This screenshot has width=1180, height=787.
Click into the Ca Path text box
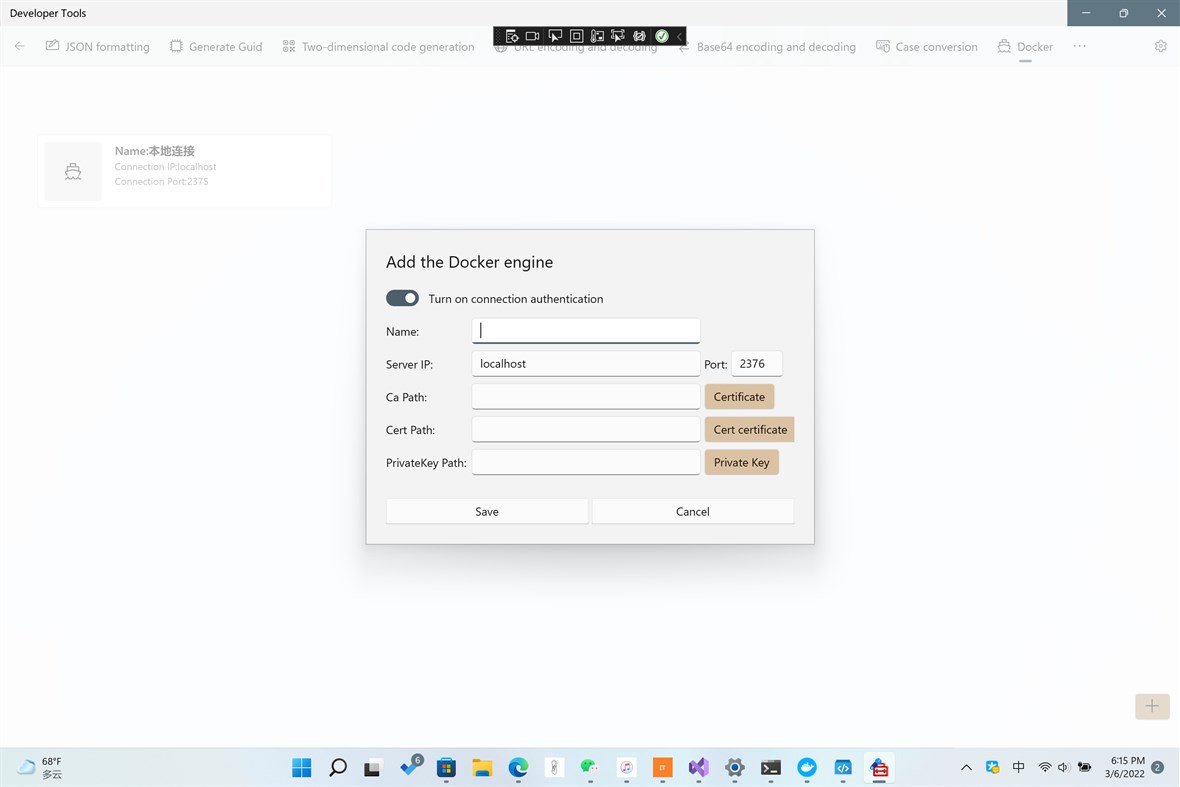pos(585,397)
